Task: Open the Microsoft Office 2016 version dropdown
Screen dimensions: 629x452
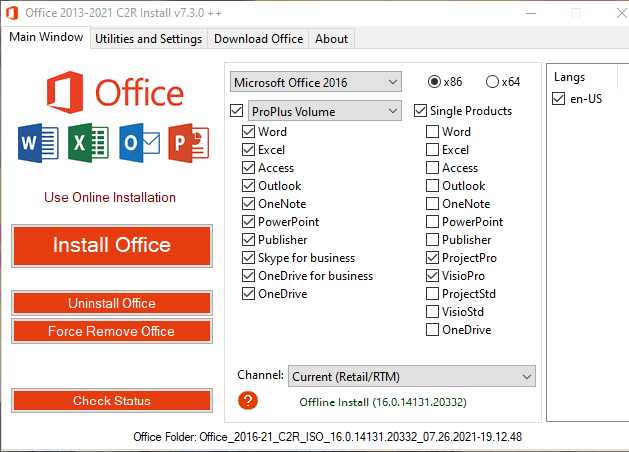Action: pos(316,82)
